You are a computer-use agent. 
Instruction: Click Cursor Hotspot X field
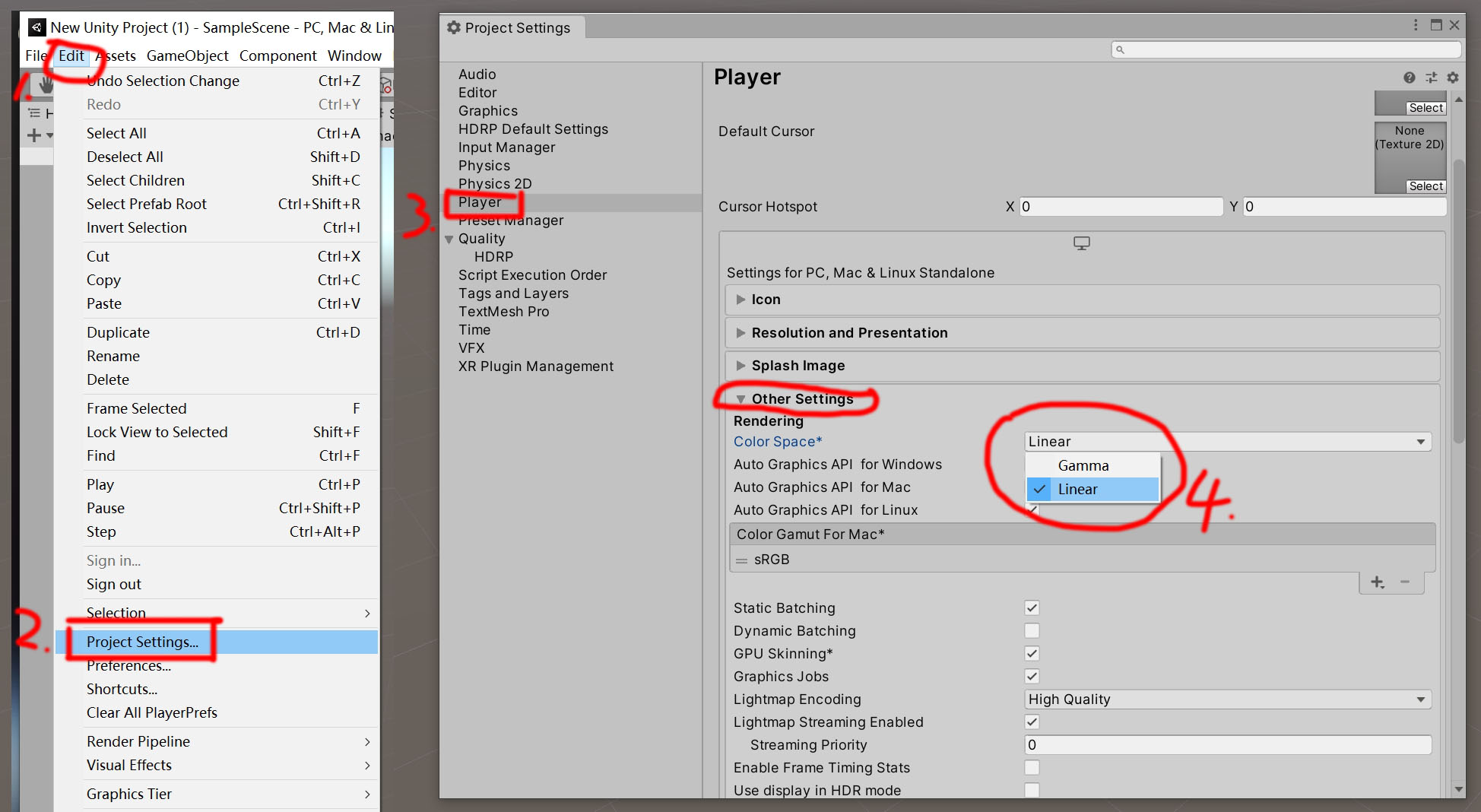point(1121,207)
